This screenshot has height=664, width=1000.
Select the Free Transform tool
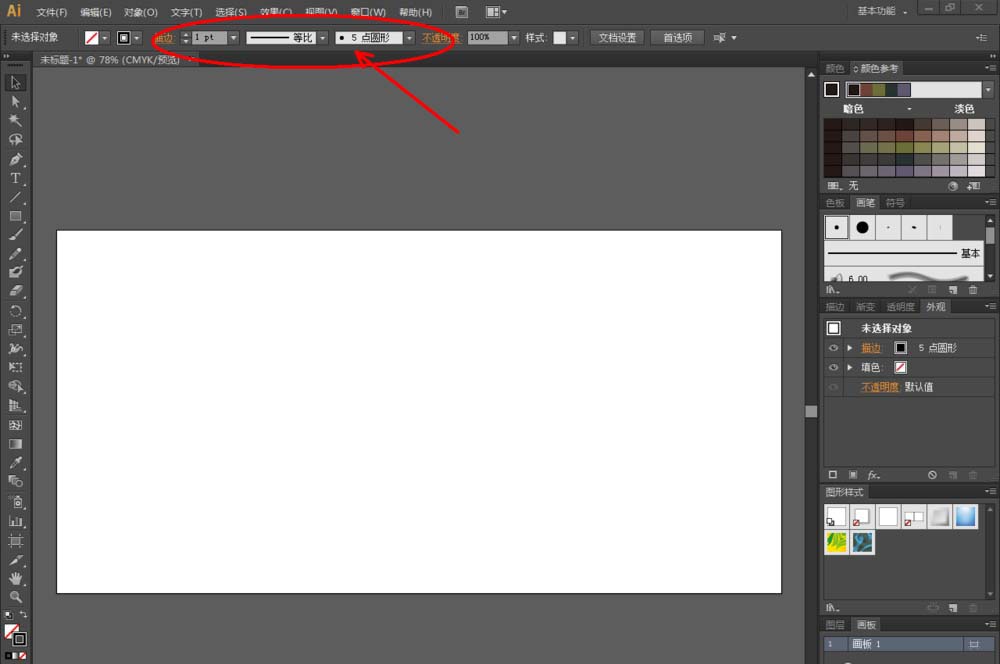[15, 367]
